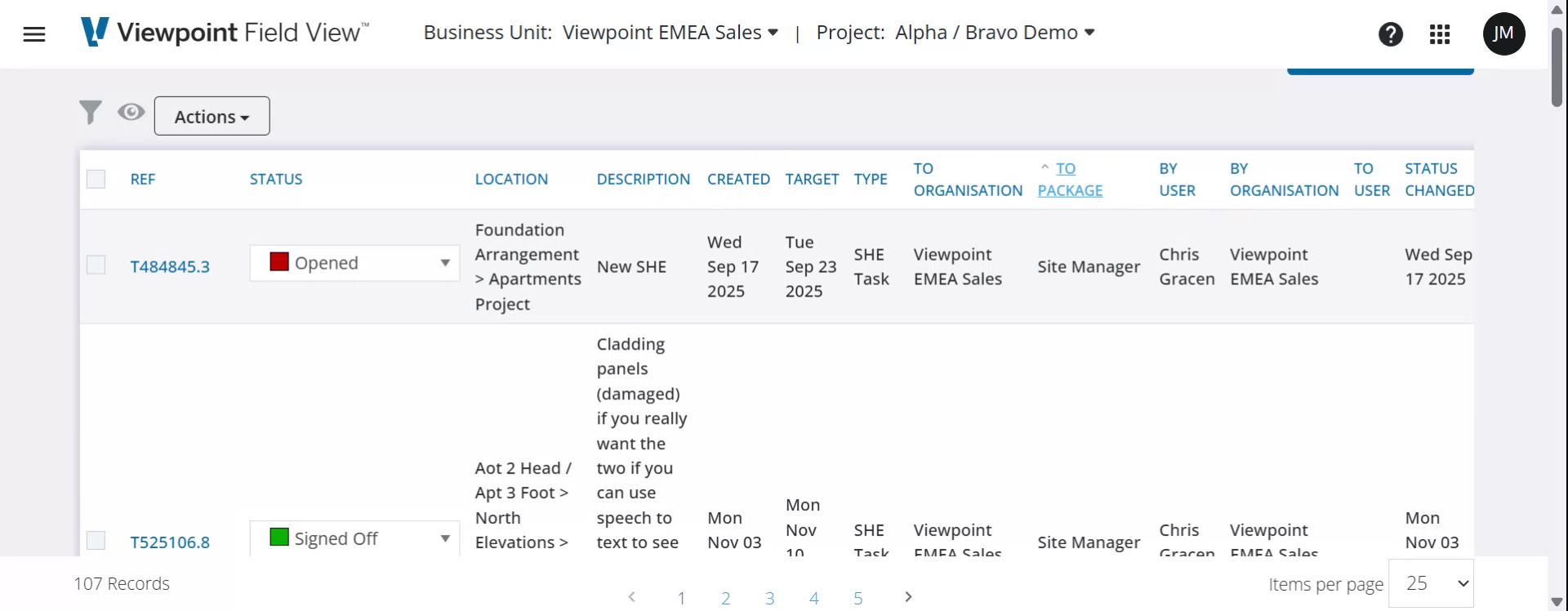Open the hamburger navigation menu
Viewport: 1568px width, 611px height.
pyautogui.click(x=34, y=34)
